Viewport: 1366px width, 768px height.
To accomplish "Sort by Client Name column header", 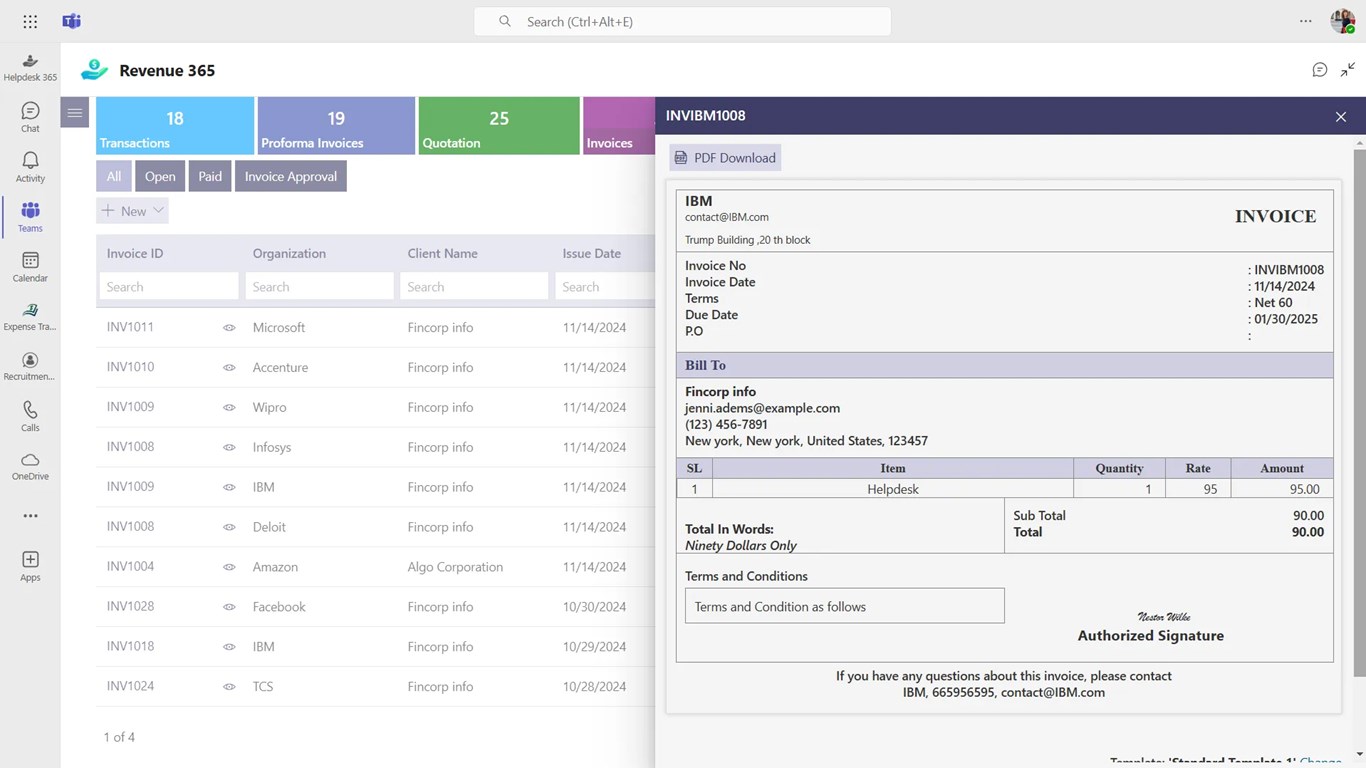I will (442, 253).
